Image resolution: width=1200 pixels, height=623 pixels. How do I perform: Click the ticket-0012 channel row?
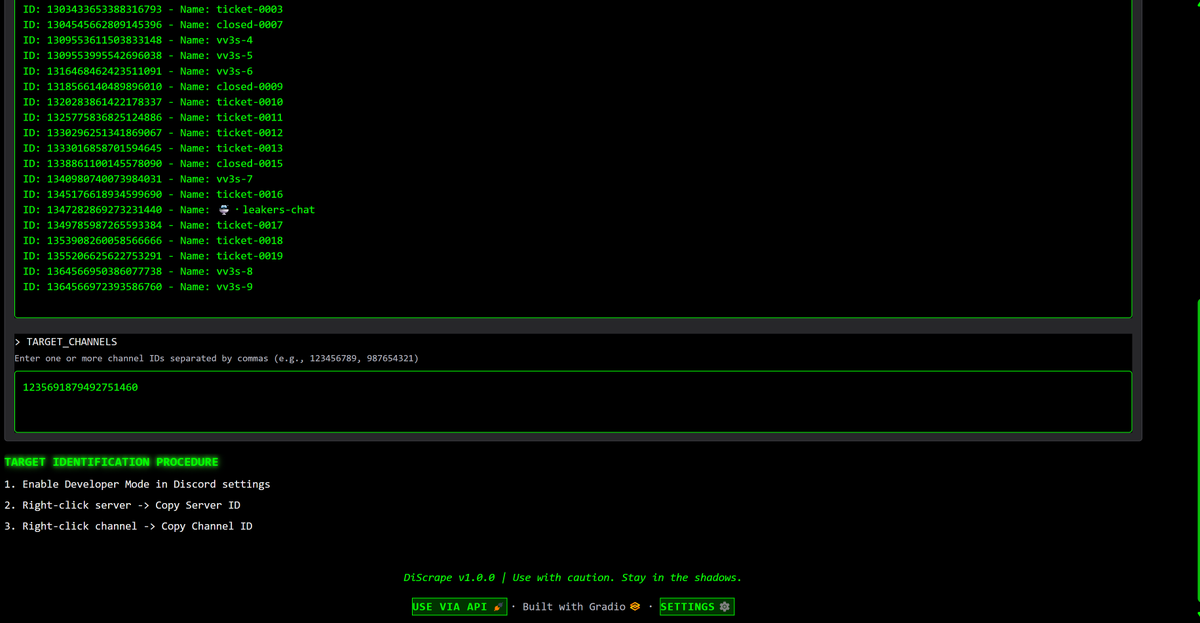[x=152, y=132]
